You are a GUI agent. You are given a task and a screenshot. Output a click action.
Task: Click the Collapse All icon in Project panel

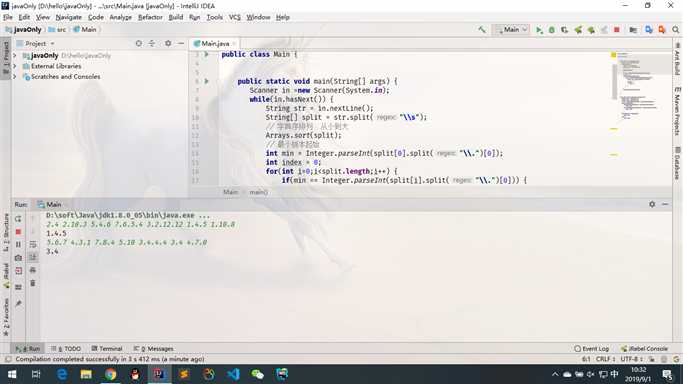point(152,44)
